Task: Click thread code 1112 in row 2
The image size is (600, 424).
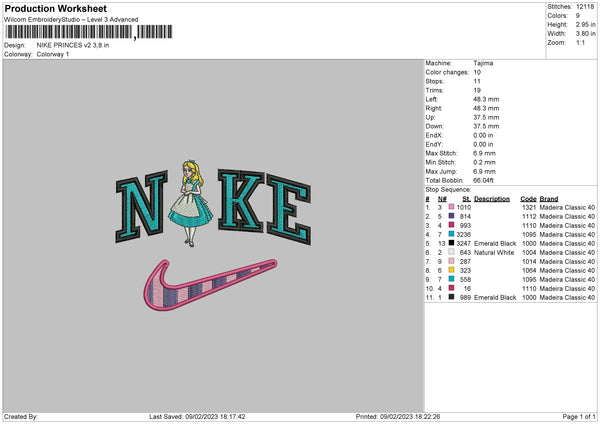Action: click(x=529, y=217)
